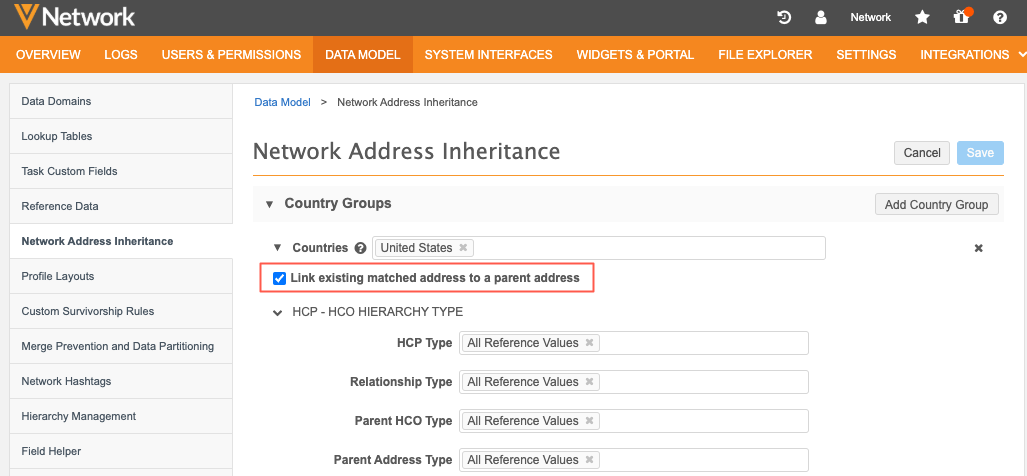Click the user profile icon

(821, 17)
